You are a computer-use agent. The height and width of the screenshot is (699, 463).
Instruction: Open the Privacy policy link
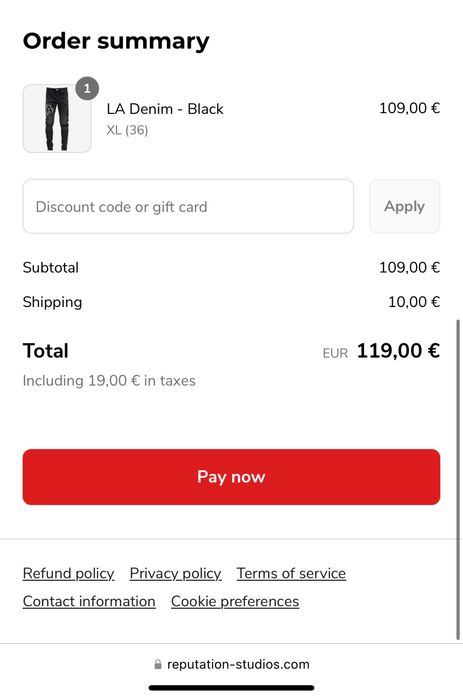176,573
